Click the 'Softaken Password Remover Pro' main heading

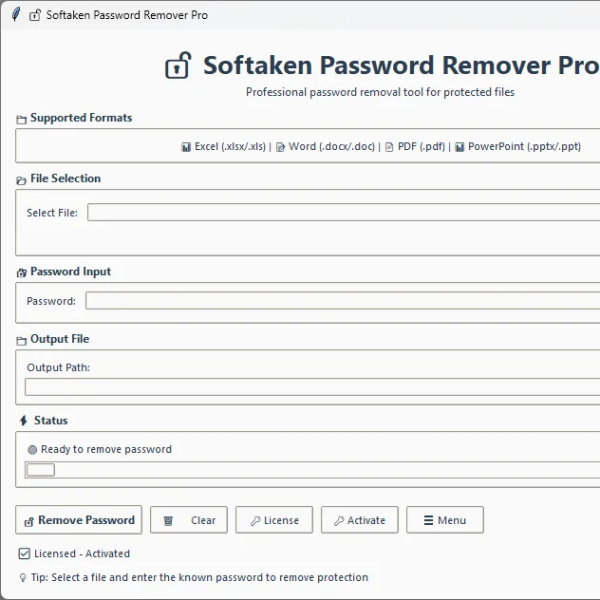tap(401, 65)
